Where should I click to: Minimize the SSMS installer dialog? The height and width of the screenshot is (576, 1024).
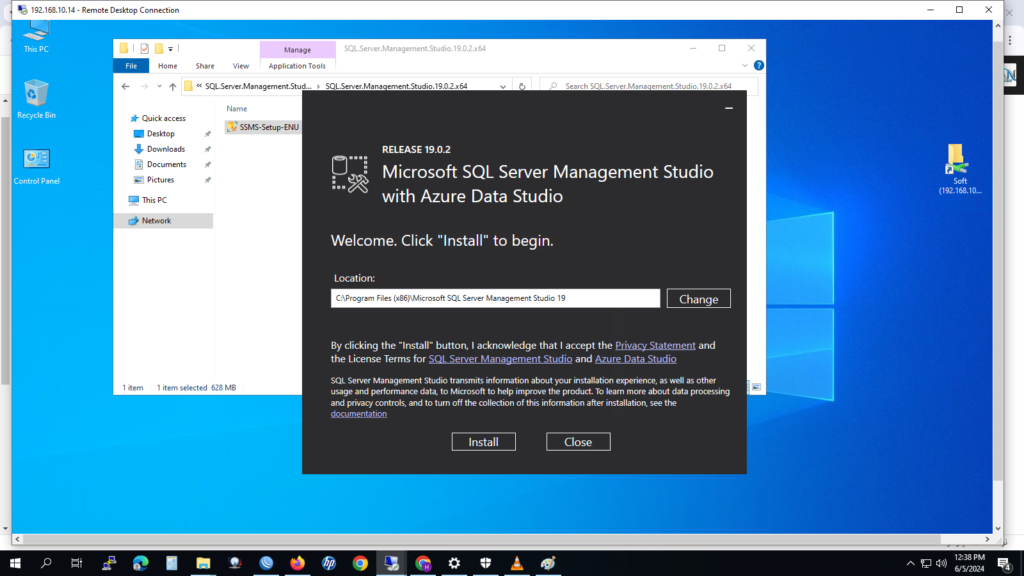[x=729, y=108]
